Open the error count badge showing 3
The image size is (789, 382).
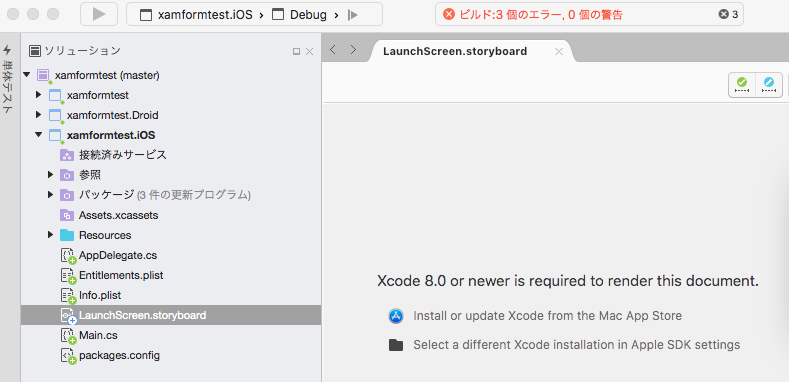tap(728, 15)
